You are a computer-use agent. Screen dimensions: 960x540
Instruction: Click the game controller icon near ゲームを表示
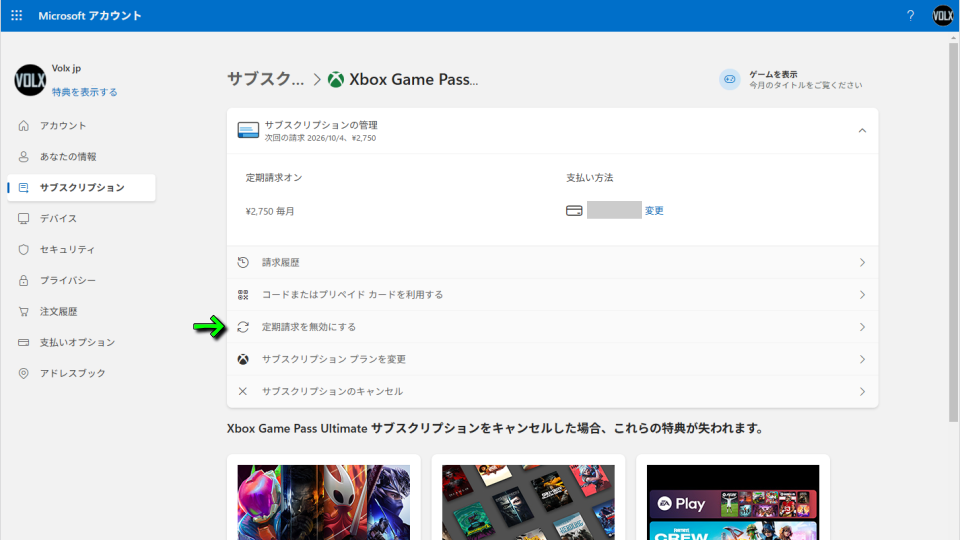click(730, 80)
